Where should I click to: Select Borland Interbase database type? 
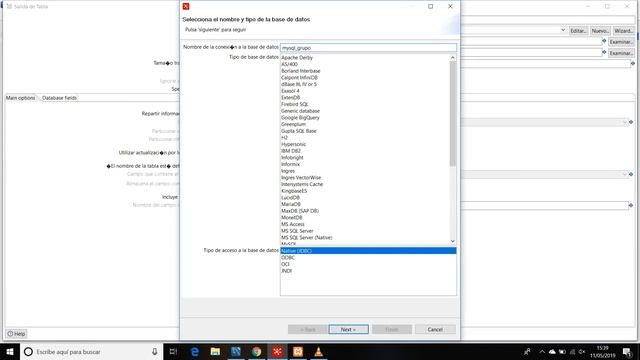point(301,71)
